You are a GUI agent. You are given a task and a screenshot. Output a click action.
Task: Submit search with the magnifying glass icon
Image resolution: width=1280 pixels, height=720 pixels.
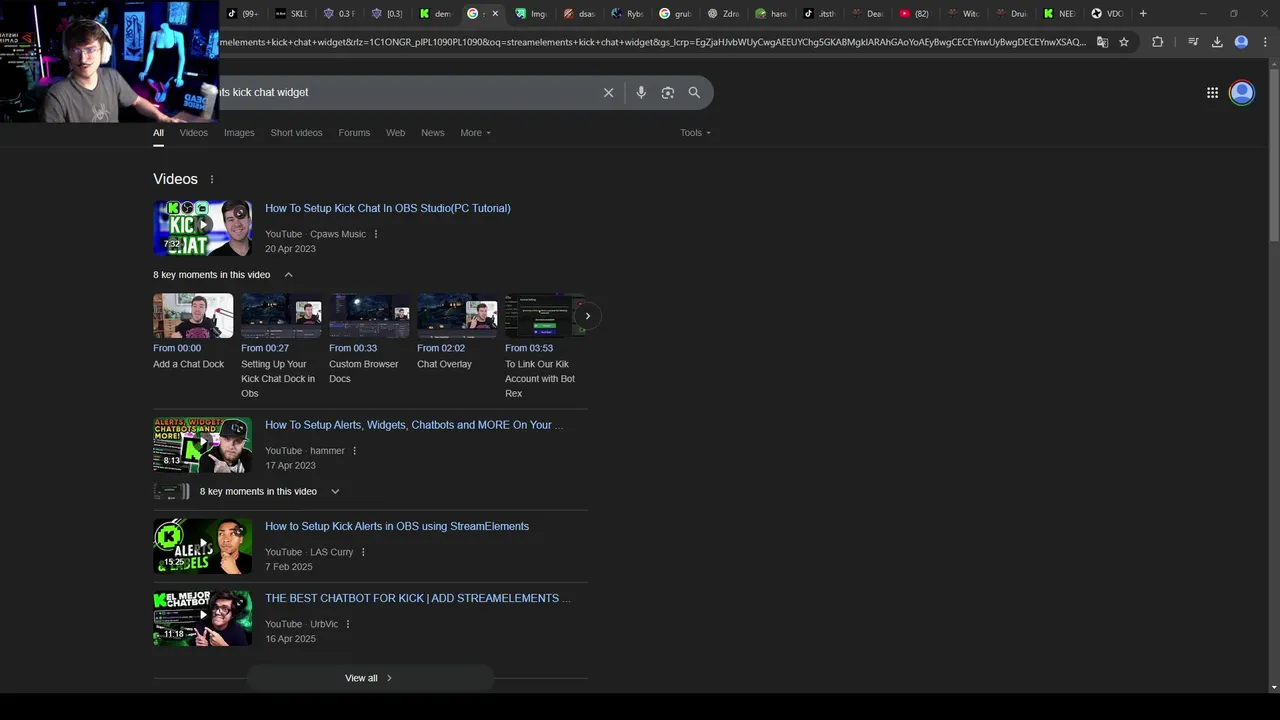pyautogui.click(x=694, y=92)
